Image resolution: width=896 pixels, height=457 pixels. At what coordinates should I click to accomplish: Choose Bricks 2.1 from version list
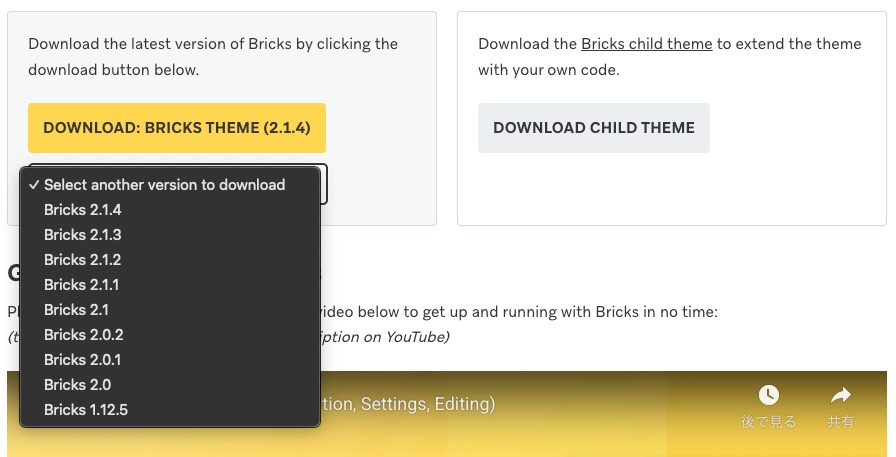[170, 310]
